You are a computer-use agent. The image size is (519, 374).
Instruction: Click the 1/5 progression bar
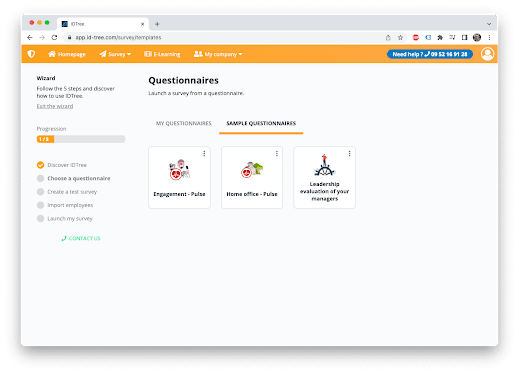coord(81,139)
